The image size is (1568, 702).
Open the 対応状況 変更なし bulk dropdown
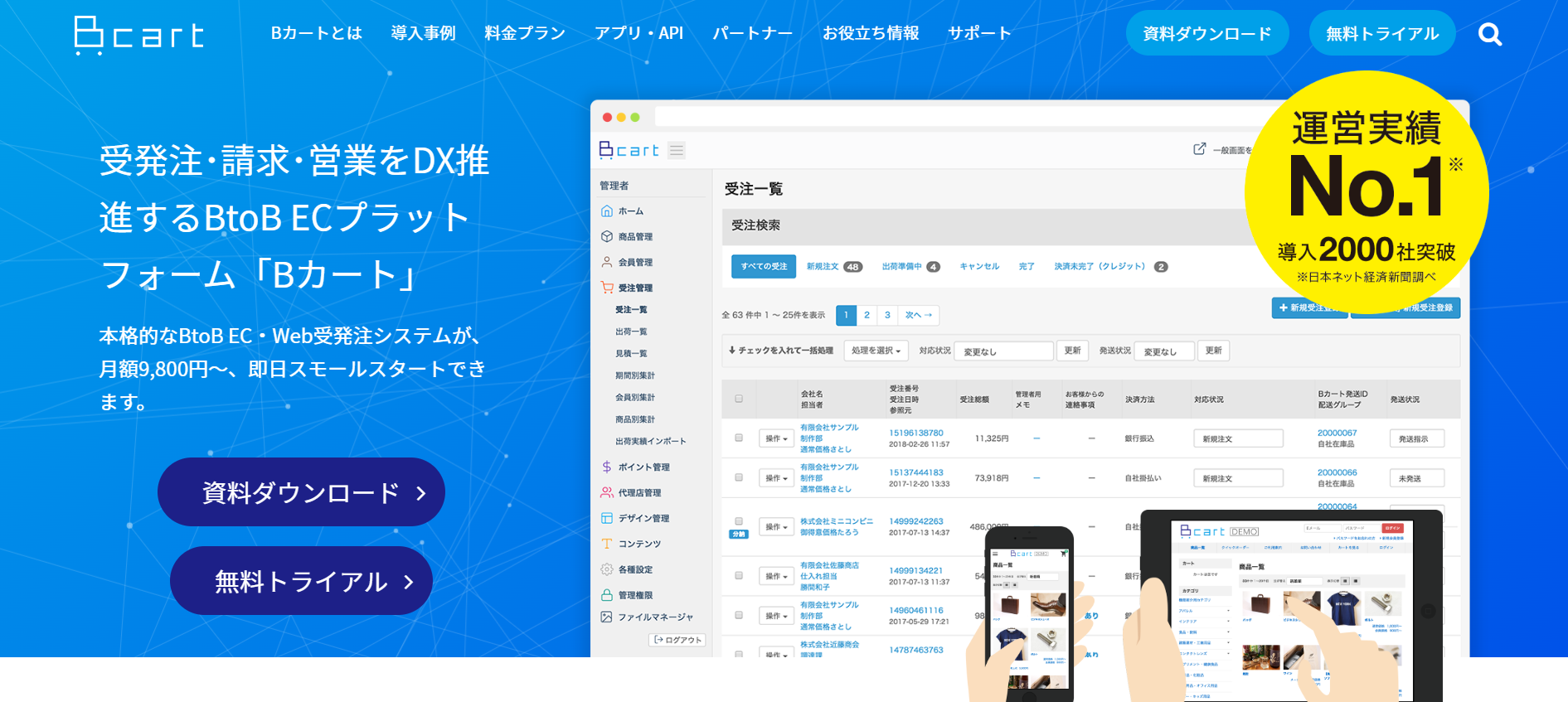(1003, 351)
